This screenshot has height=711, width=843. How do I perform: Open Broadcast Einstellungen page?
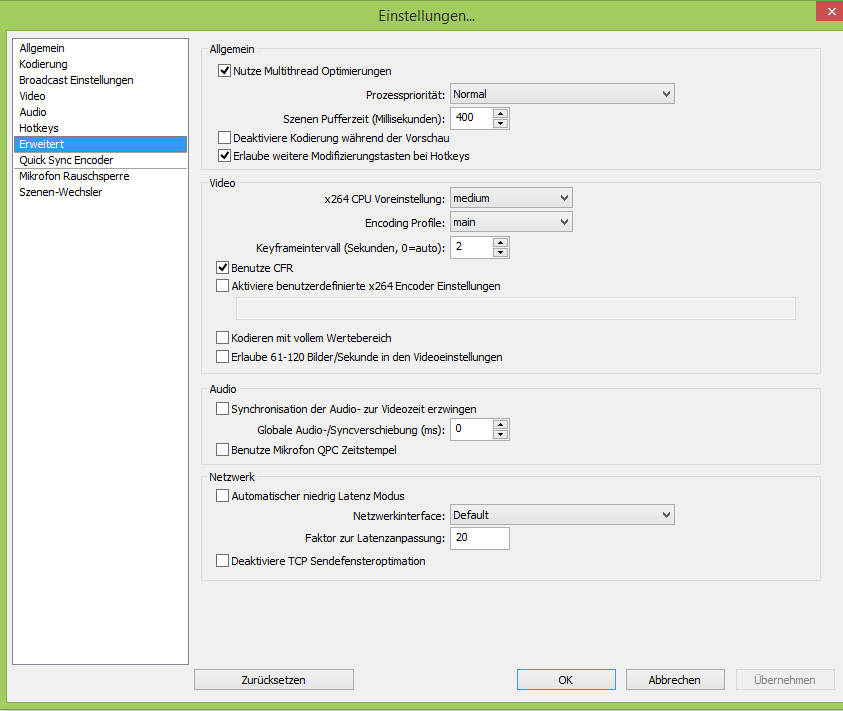(x=100, y=80)
